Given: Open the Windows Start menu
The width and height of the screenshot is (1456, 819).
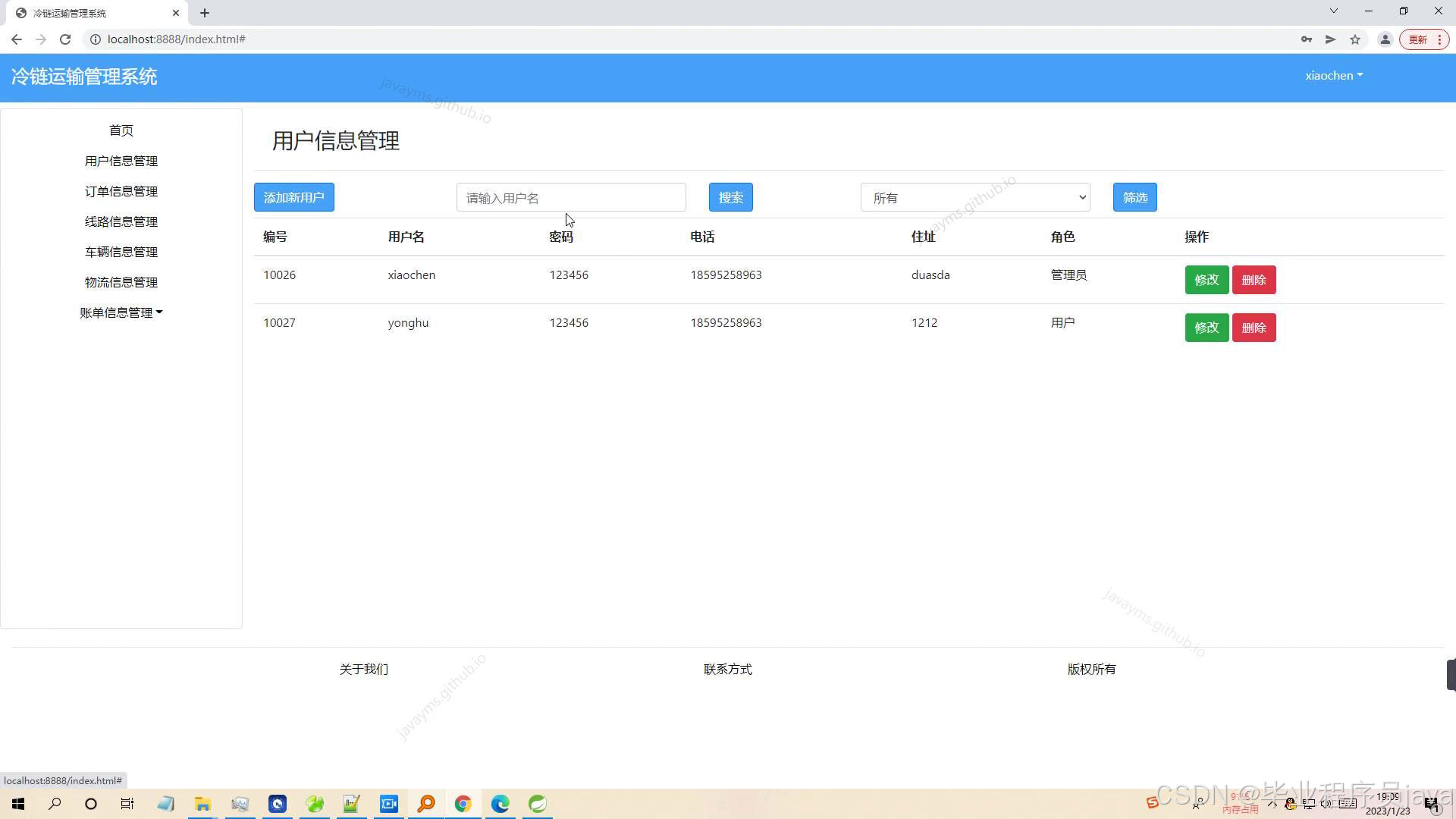Looking at the screenshot, I should 18,804.
